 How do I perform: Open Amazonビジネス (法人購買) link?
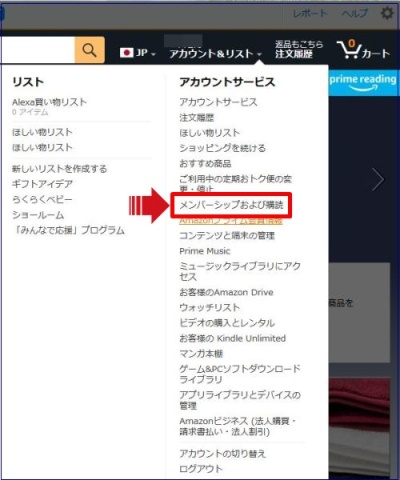(238, 426)
